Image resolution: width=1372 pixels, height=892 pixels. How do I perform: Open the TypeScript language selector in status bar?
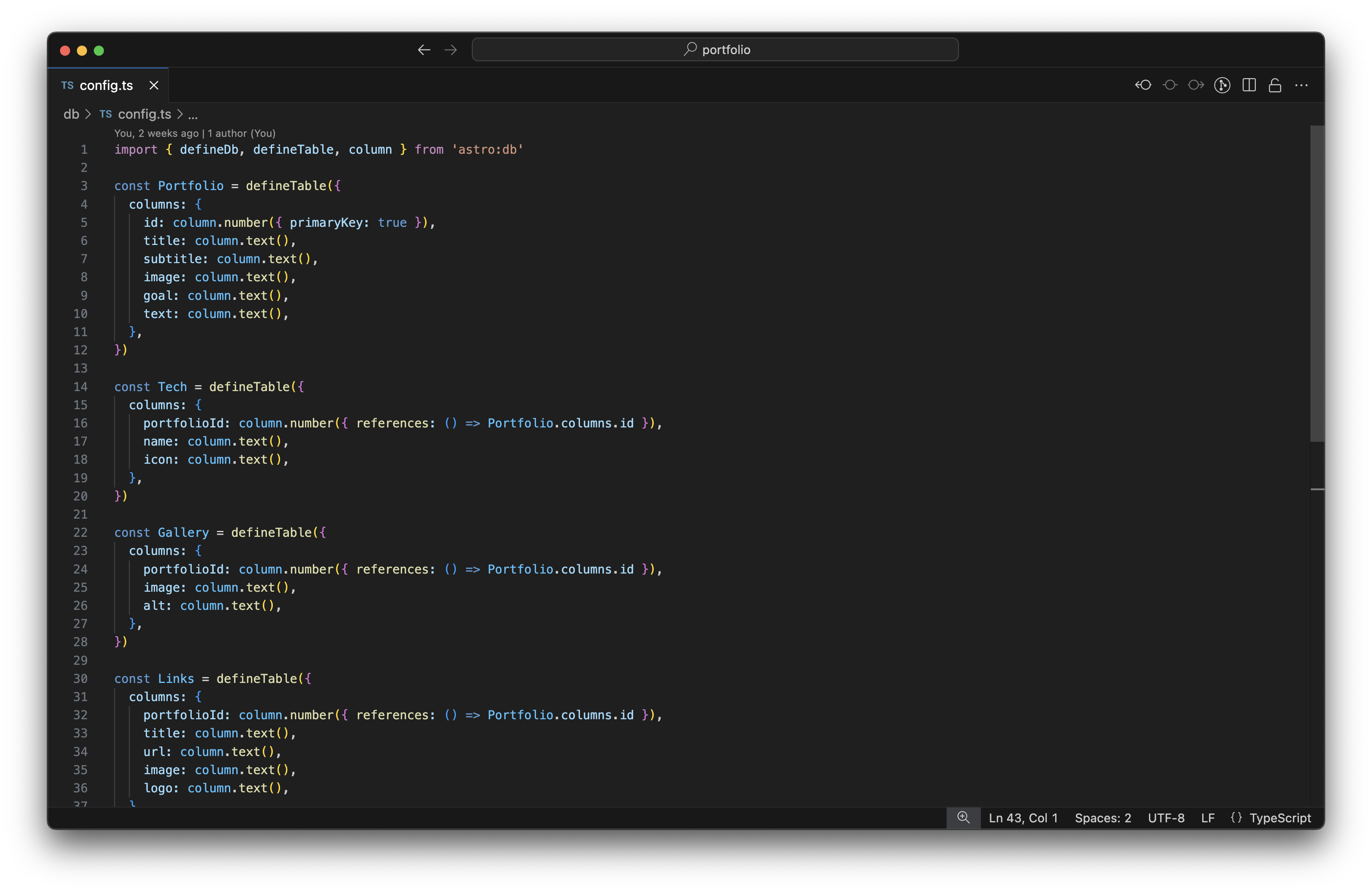point(1279,818)
